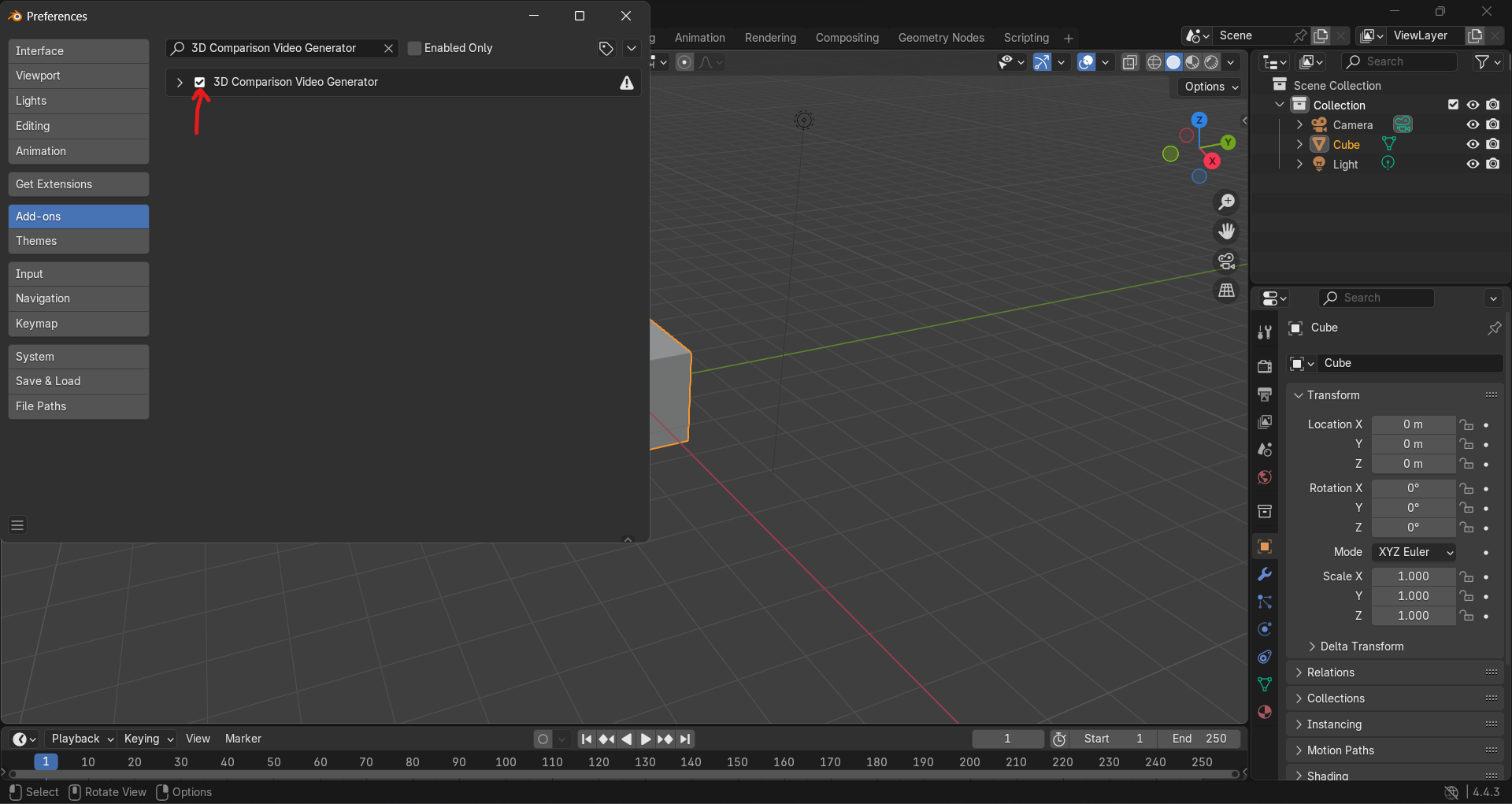
Task: Open the Playback menu in timeline
Action: tap(82, 739)
